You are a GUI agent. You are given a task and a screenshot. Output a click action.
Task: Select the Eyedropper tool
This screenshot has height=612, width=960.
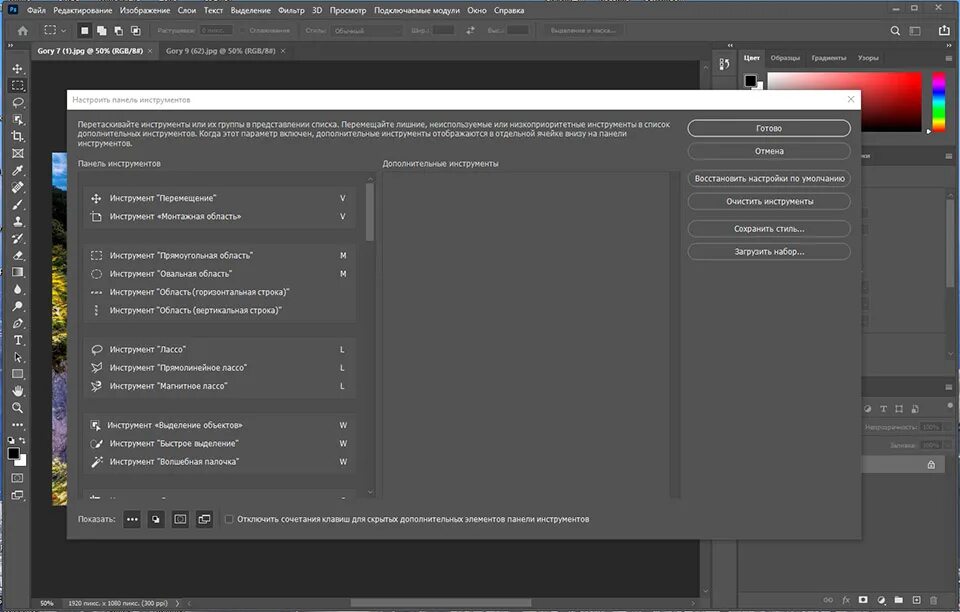point(18,170)
